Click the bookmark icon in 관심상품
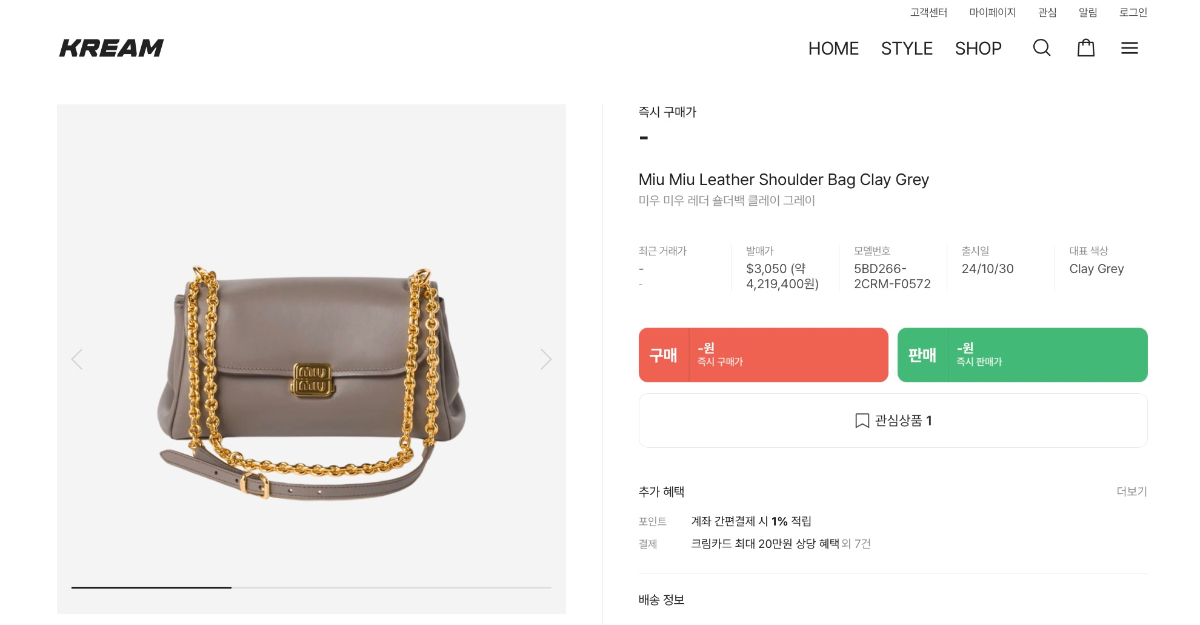 point(862,421)
